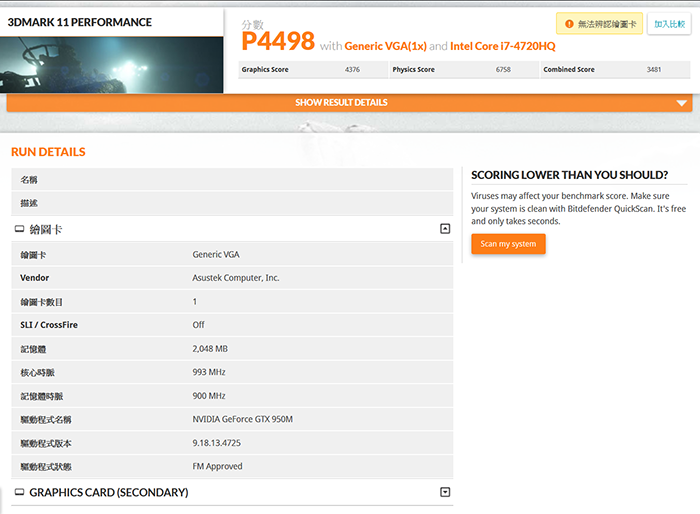This screenshot has height=514, width=700.
Task: Select Asustek Computer, Inc. vendor value
Action: pos(236,278)
